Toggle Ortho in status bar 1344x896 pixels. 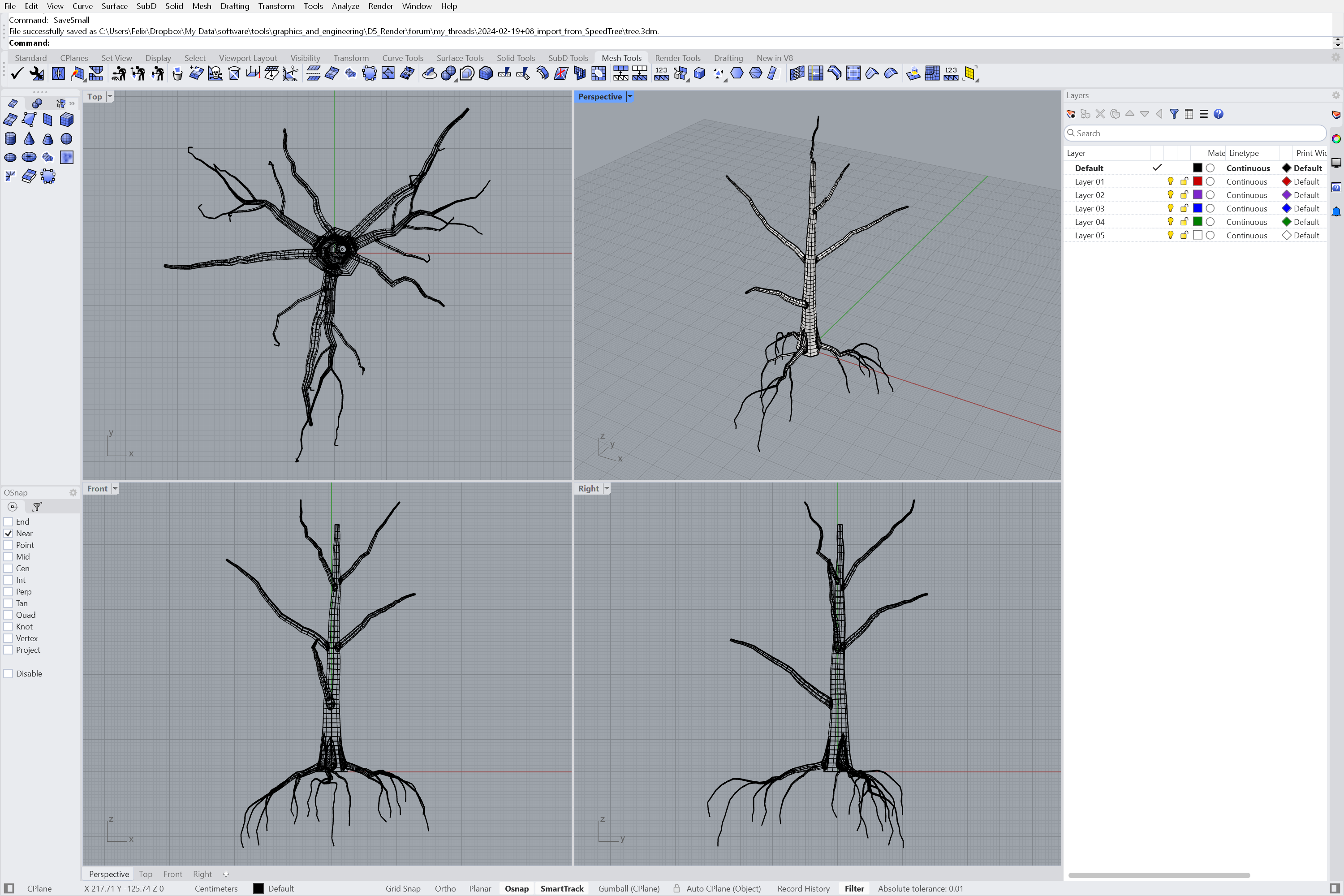tap(445, 888)
